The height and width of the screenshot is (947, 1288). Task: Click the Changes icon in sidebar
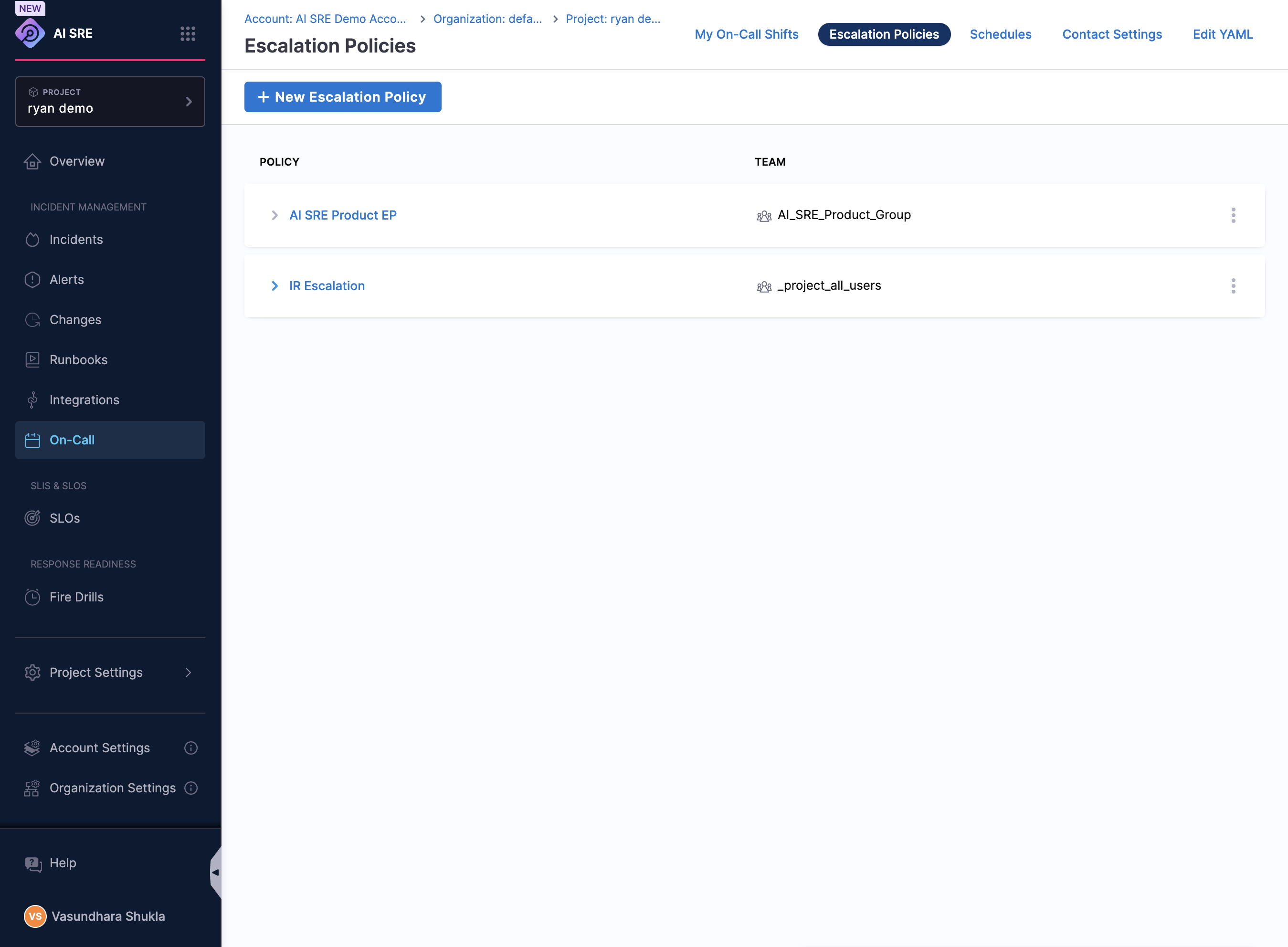32,320
